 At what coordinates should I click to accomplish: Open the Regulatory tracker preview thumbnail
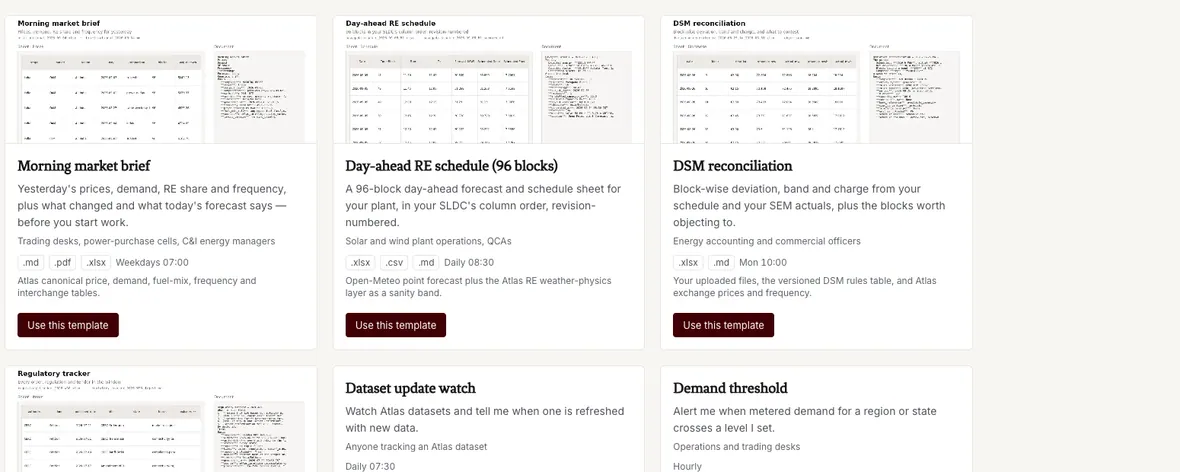click(161, 419)
